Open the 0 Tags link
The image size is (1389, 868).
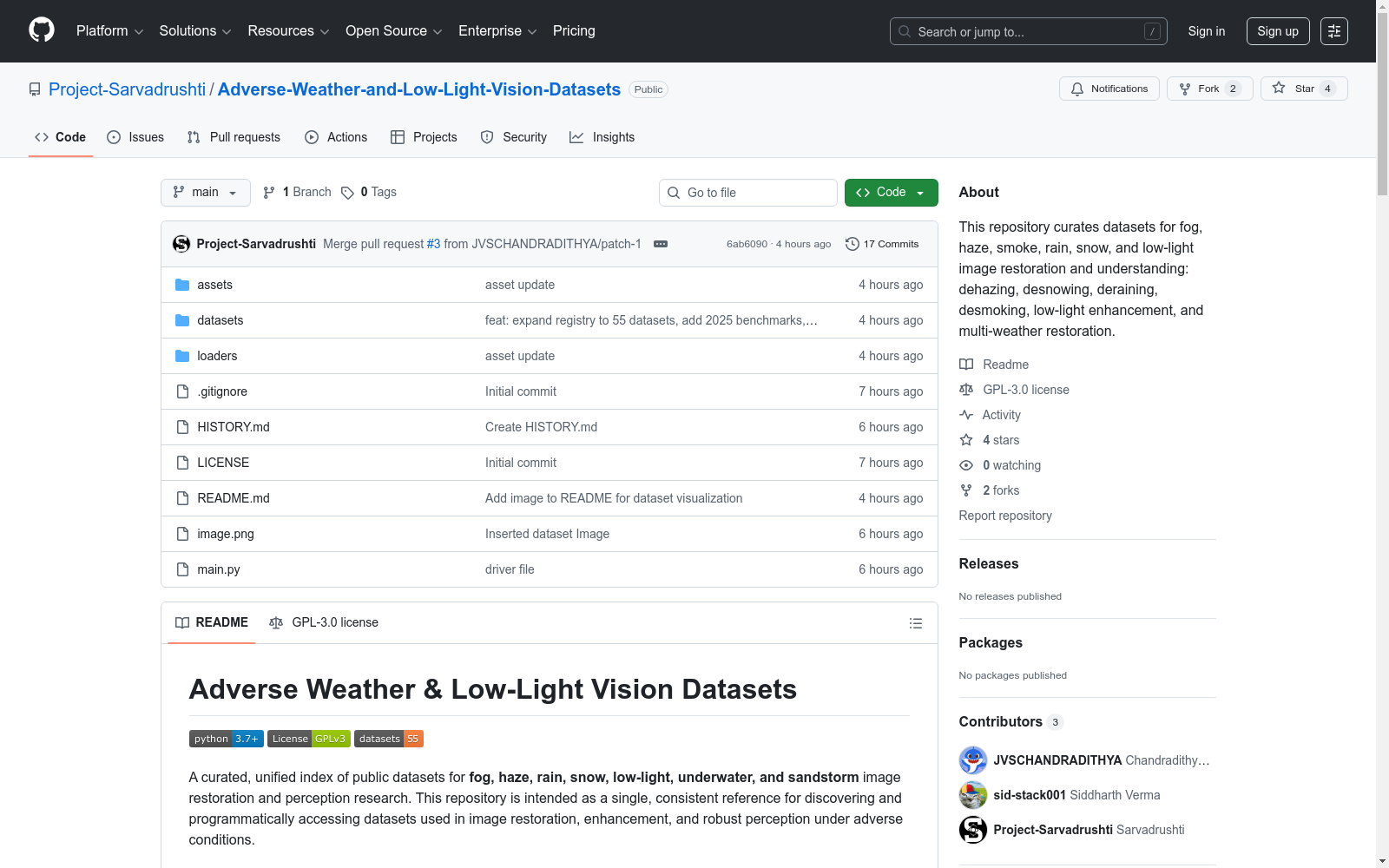(369, 192)
